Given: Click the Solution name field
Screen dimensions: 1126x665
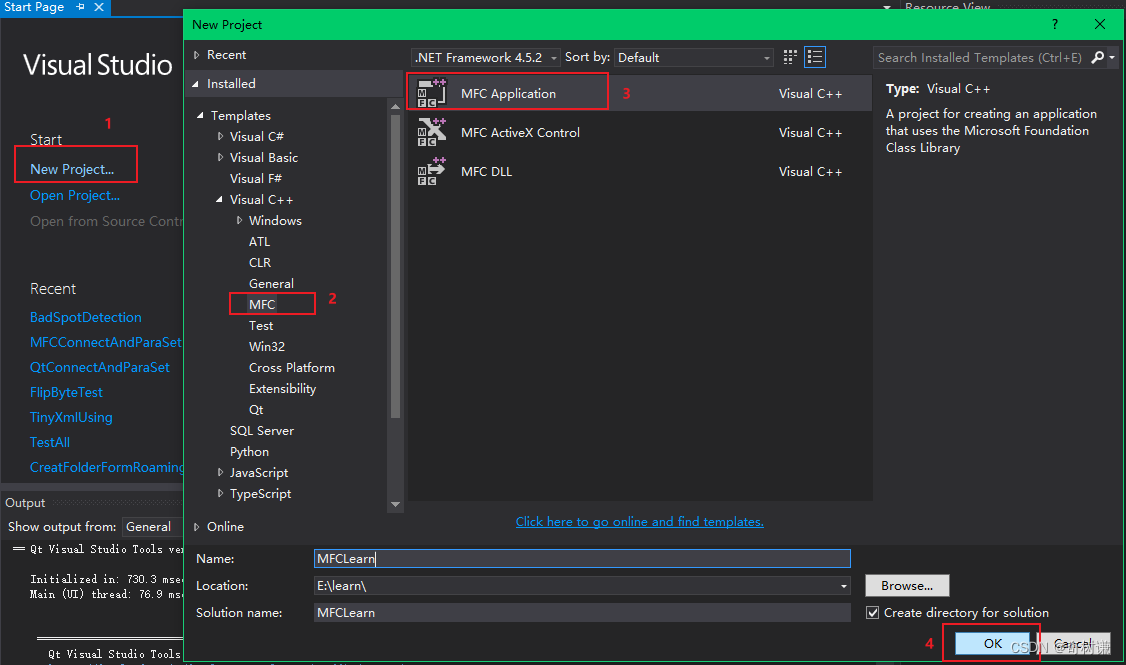Looking at the screenshot, I should 582,613.
